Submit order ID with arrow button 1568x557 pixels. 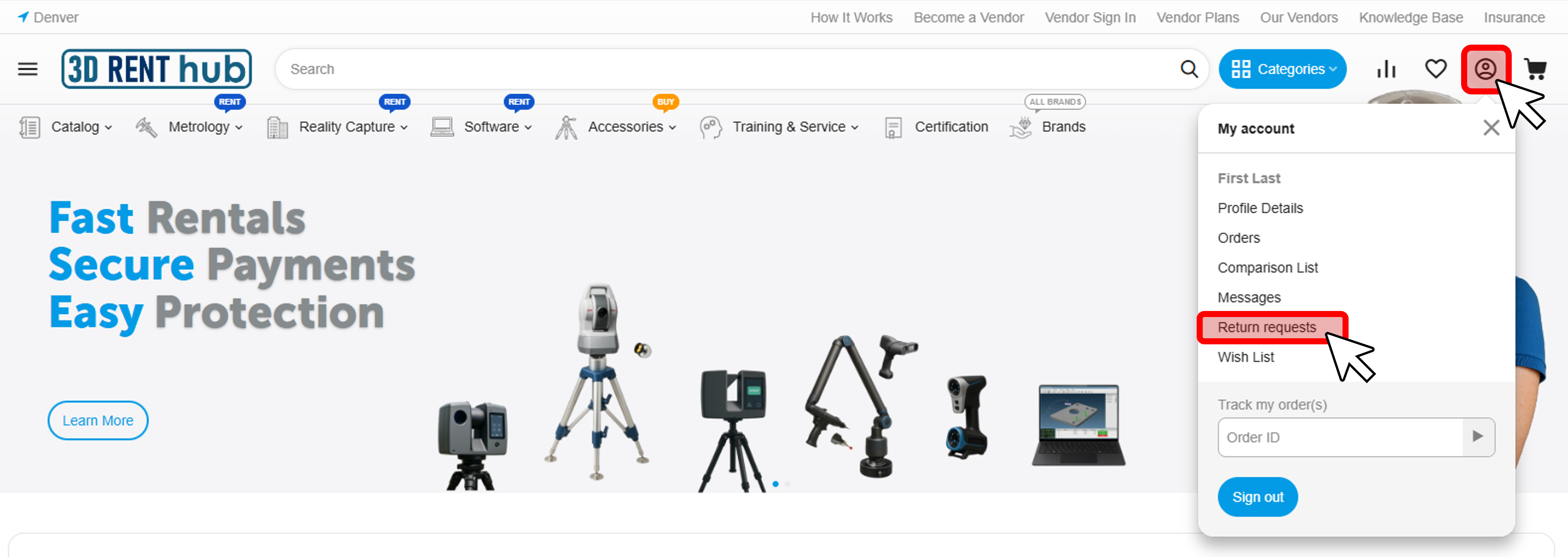(x=1477, y=436)
